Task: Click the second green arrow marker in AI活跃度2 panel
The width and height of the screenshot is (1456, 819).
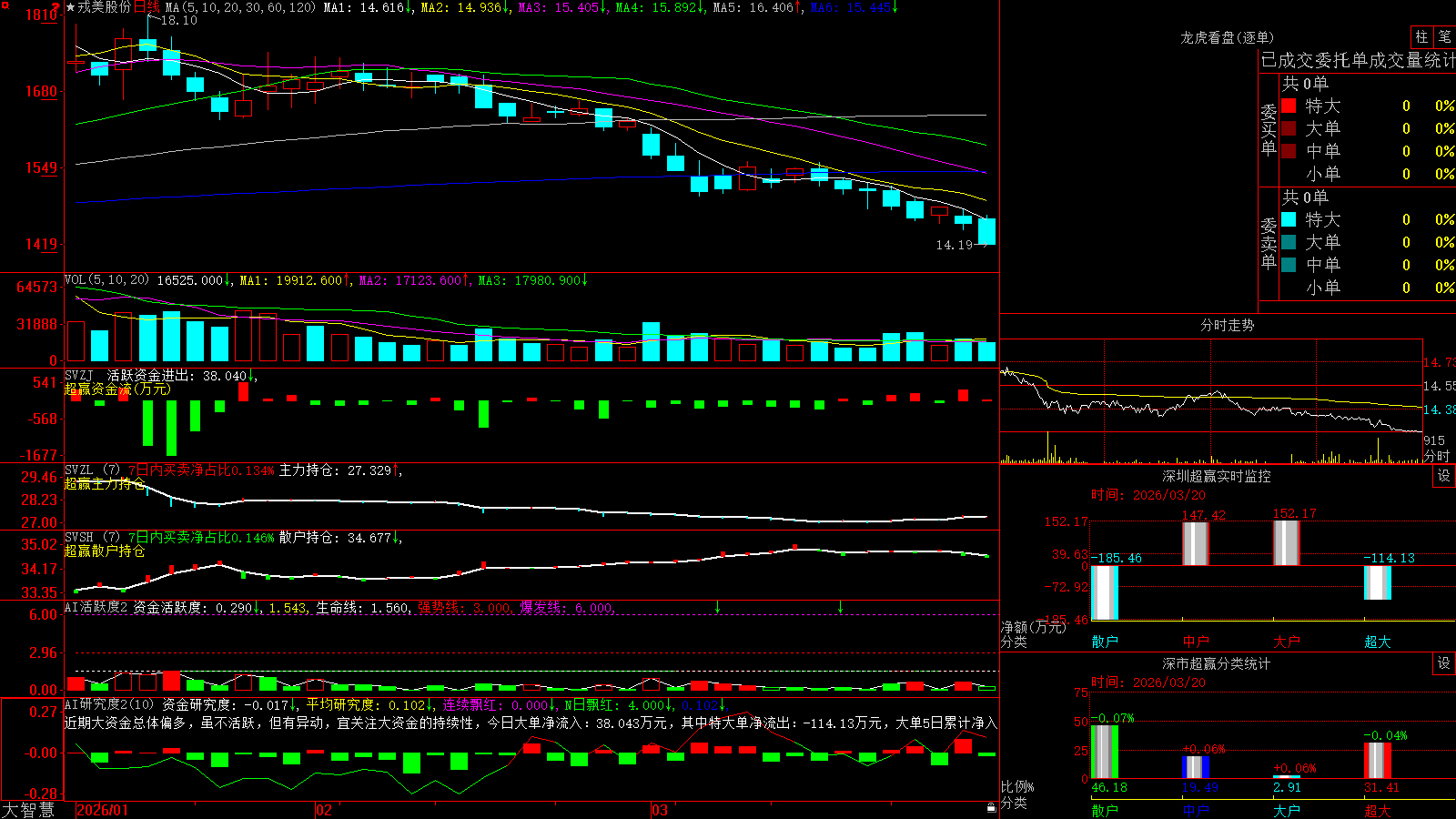Action: [x=840, y=606]
